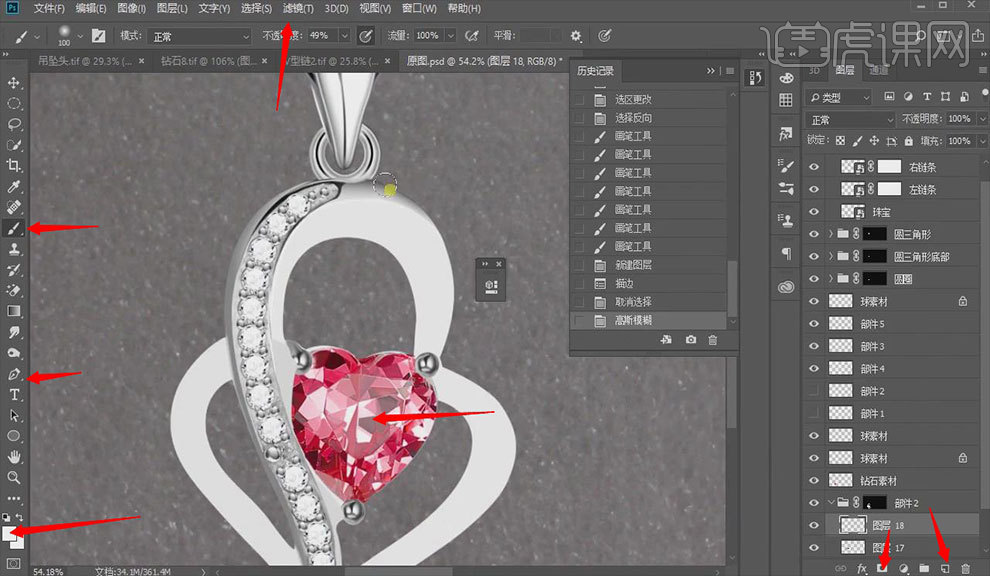Click the delete layer trash icon
Image resolution: width=990 pixels, height=576 pixels.
(x=965, y=568)
